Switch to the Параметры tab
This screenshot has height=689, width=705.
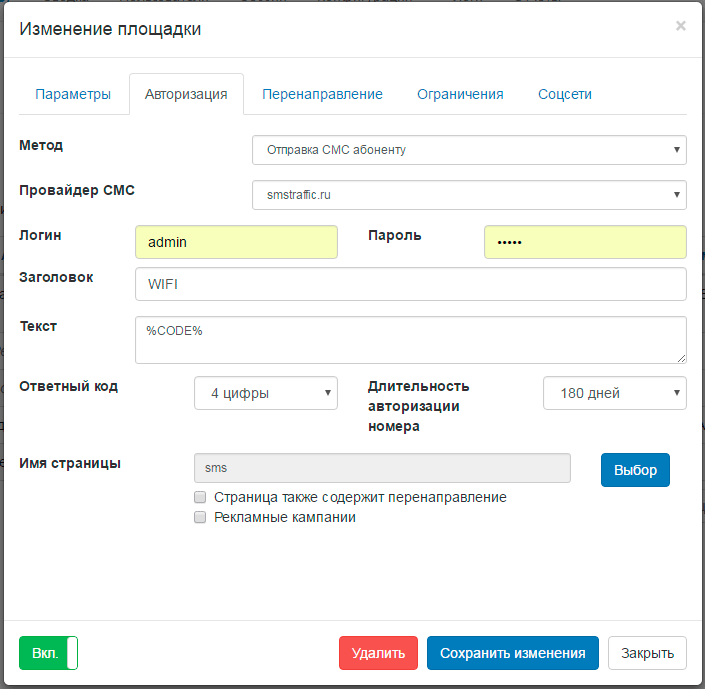(x=73, y=94)
